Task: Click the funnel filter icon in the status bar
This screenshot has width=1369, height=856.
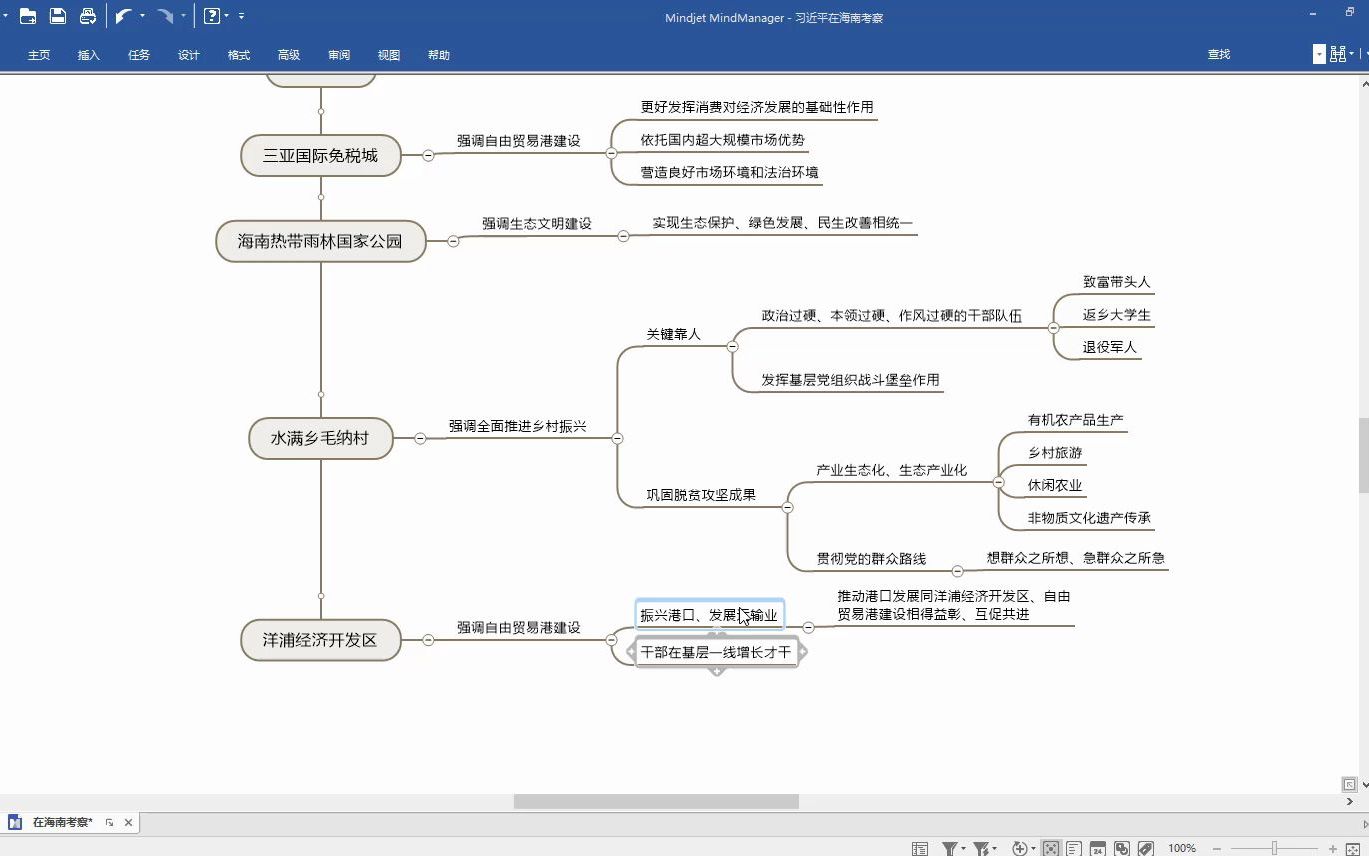Action: (x=949, y=849)
